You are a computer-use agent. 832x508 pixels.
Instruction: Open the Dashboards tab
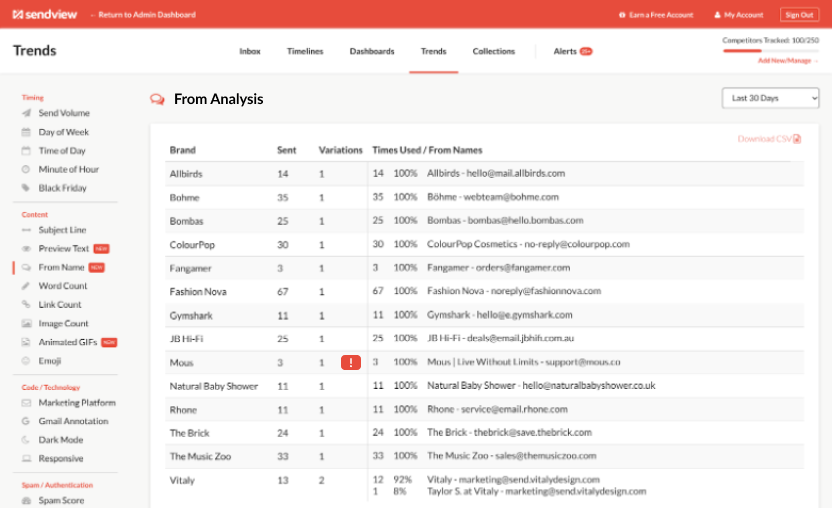tap(372, 51)
